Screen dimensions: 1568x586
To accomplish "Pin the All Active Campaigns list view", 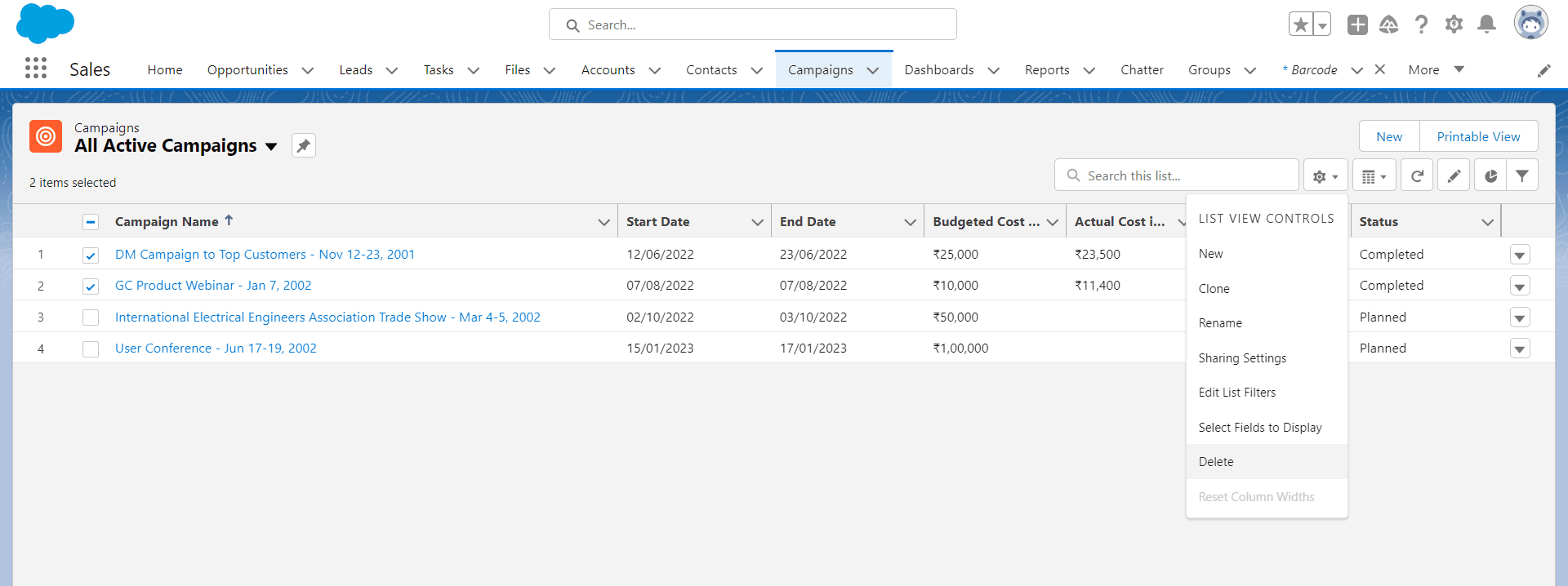I will pyautogui.click(x=303, y=146).
